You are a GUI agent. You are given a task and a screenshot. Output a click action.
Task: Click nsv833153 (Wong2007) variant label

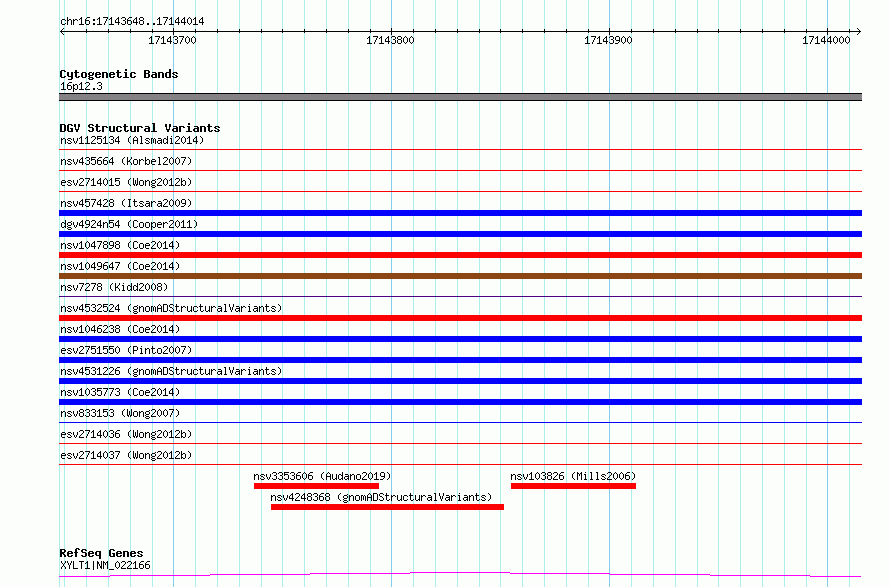point(120,413)
